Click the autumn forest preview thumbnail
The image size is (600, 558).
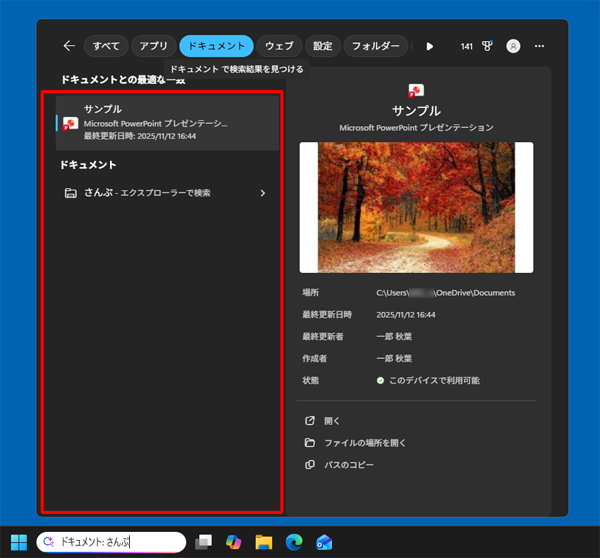tap(416, 207)
